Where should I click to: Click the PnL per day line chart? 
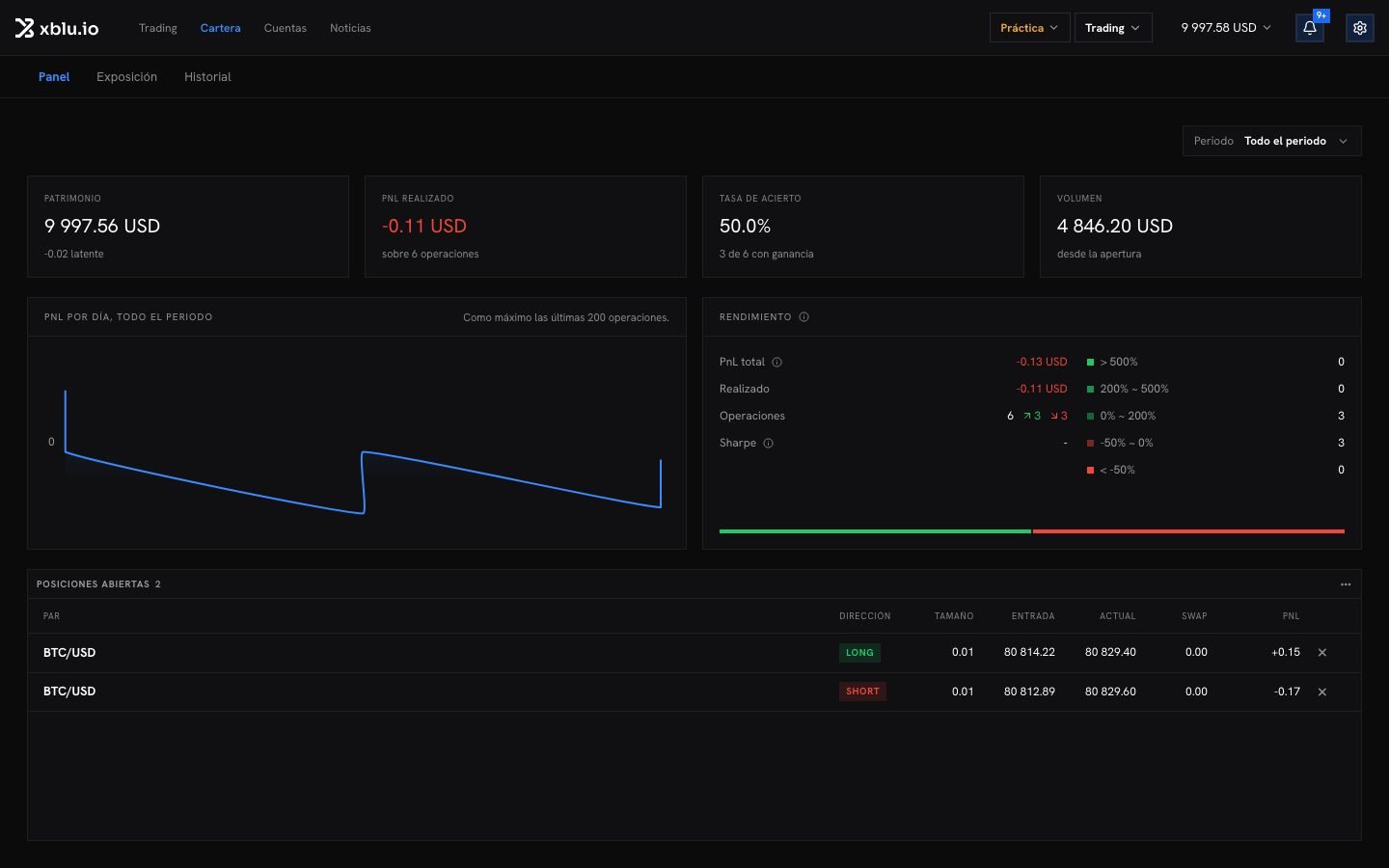coord(357,444)
